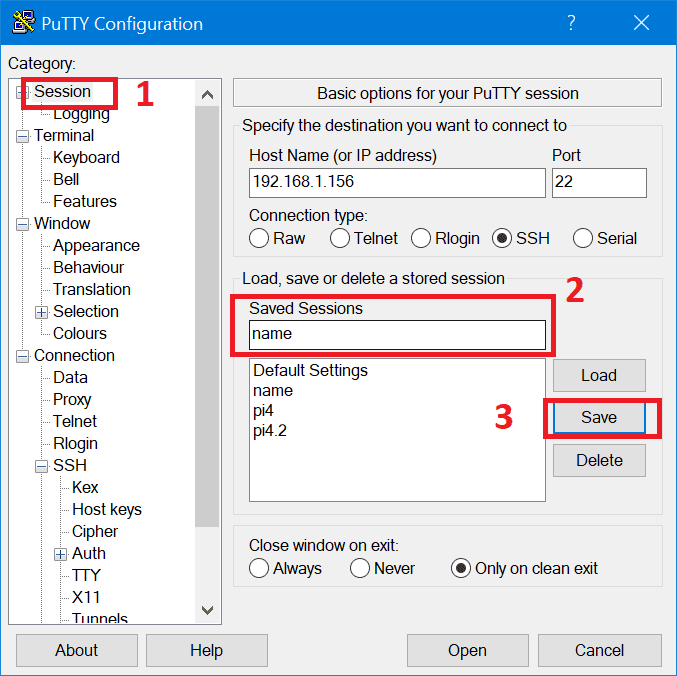
Task: Set close window on exit to Never
Action: [360, 568]
